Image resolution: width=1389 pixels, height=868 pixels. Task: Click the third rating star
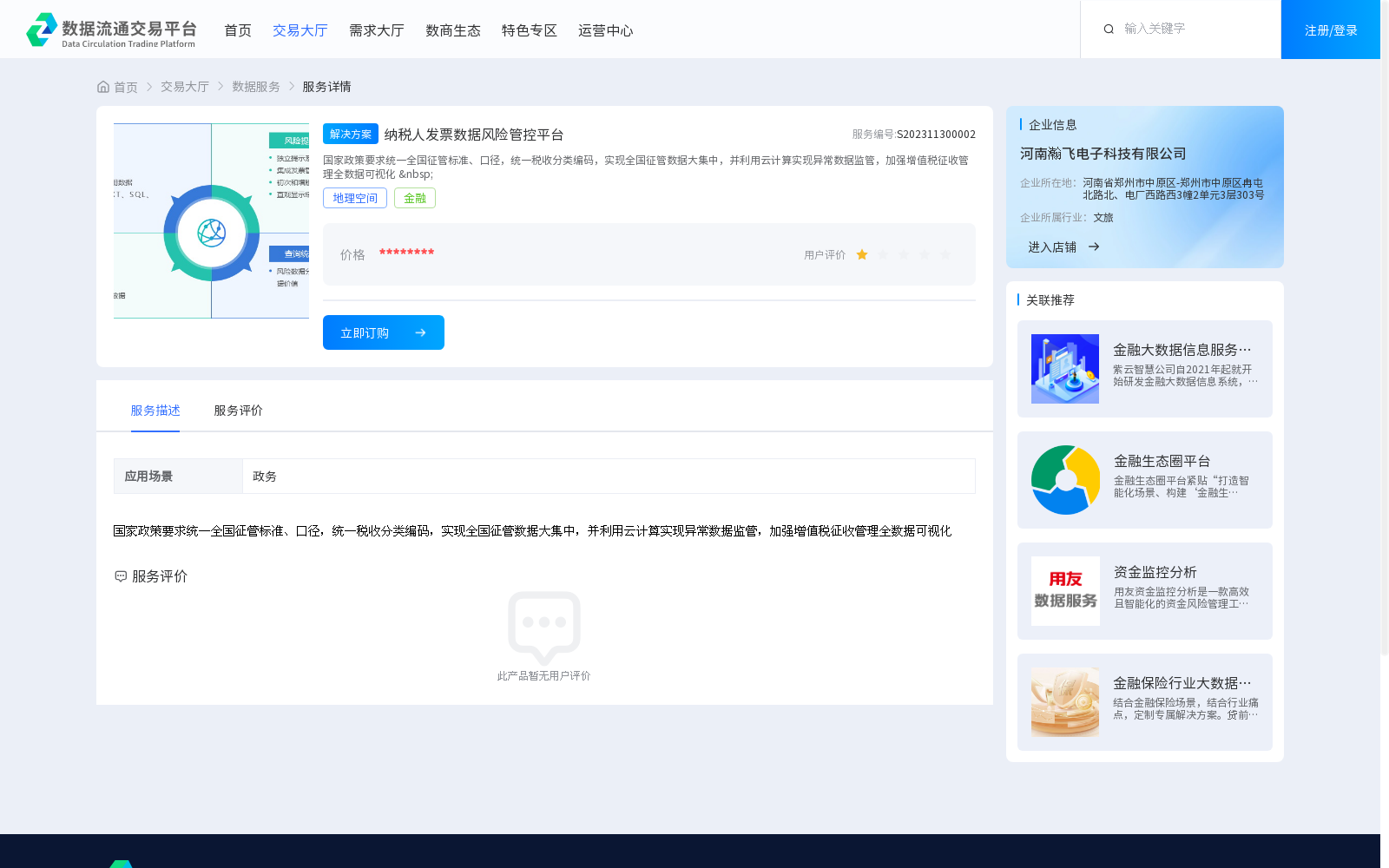[904, 254]
